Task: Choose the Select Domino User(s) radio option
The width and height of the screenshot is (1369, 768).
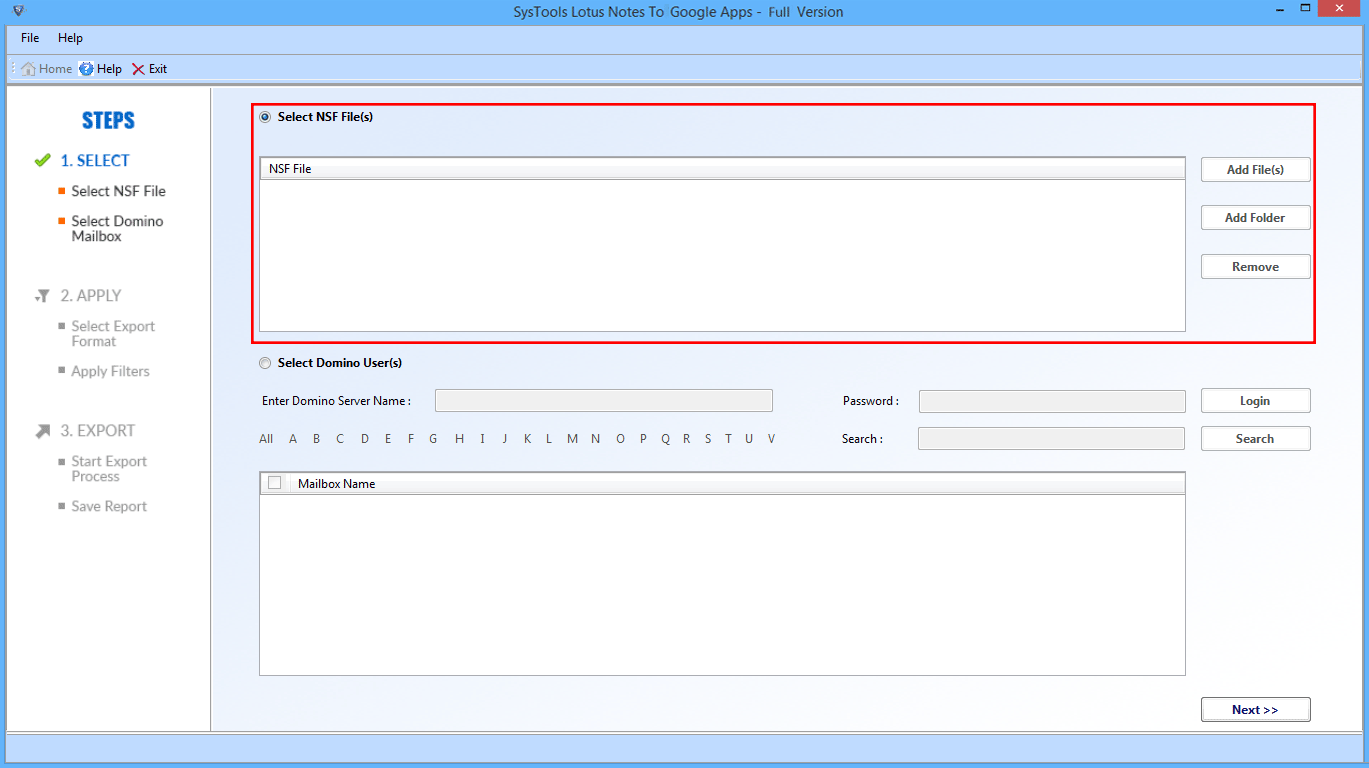Action: (x=265, y=363)
